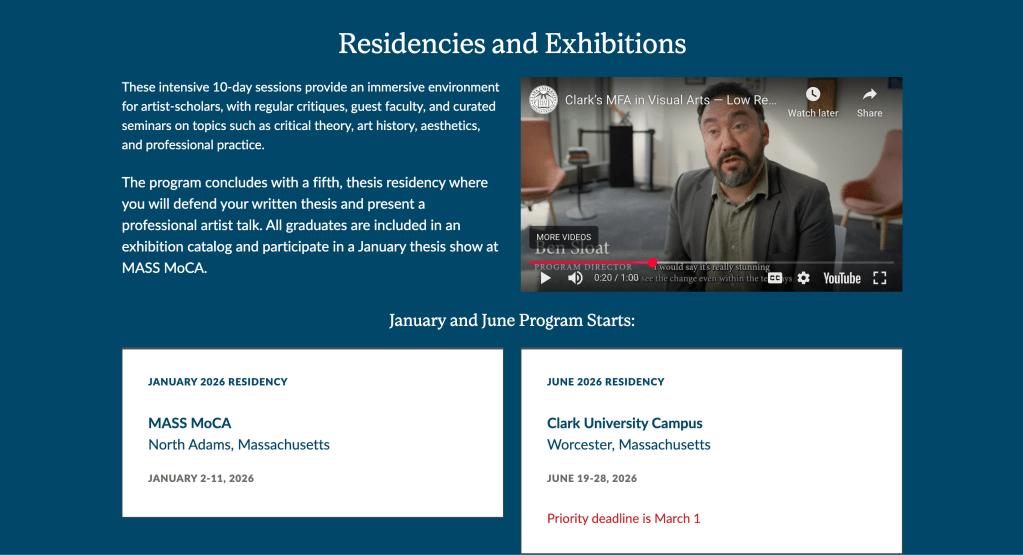Click the Clark University channel seal icon
This screenshot has height=555, width=1023.
(544, 100)
